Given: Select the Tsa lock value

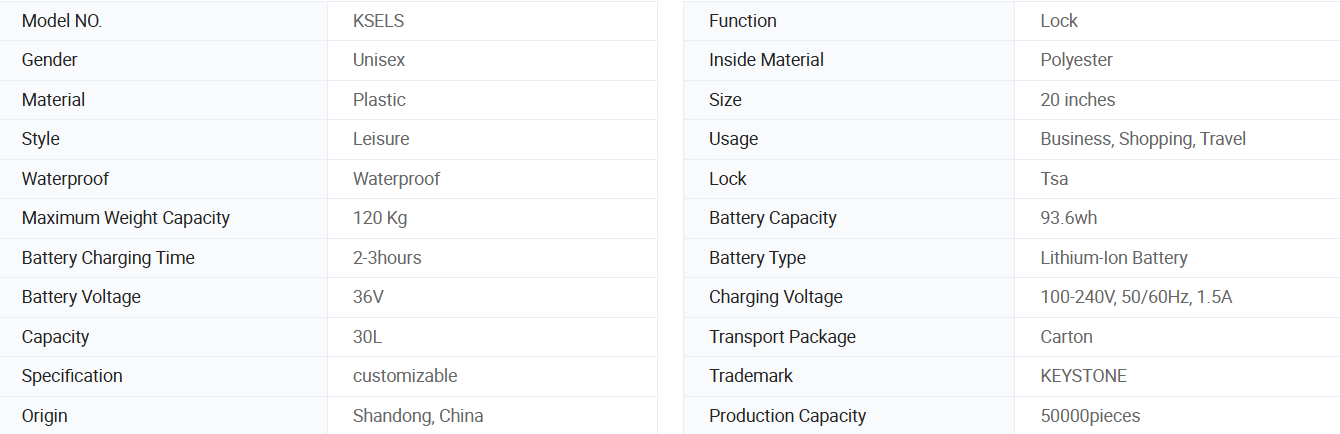Looking at the screenshot, I should [x=1054, y=179].
